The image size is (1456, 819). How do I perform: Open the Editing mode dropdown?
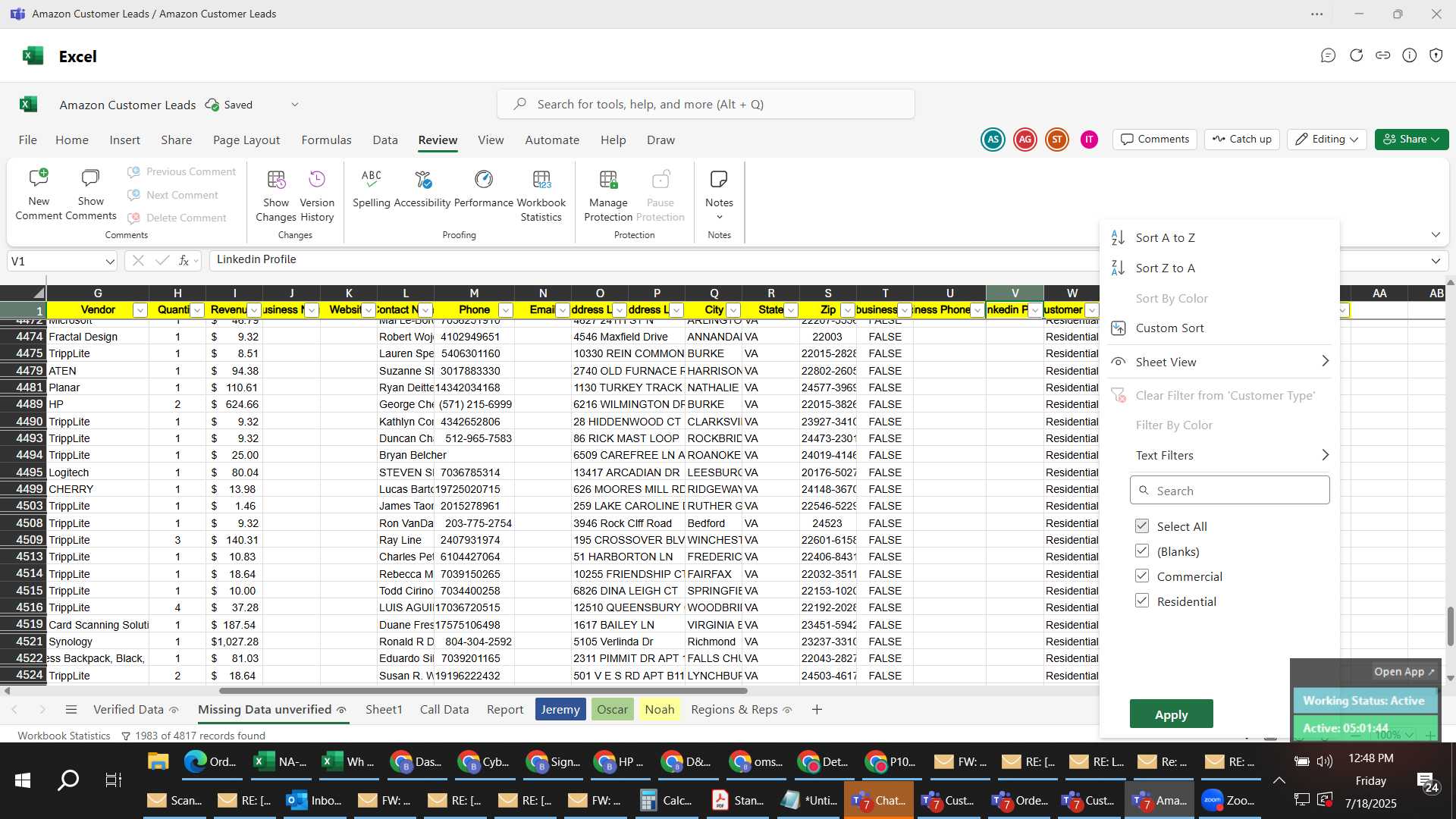point(1327,139)
